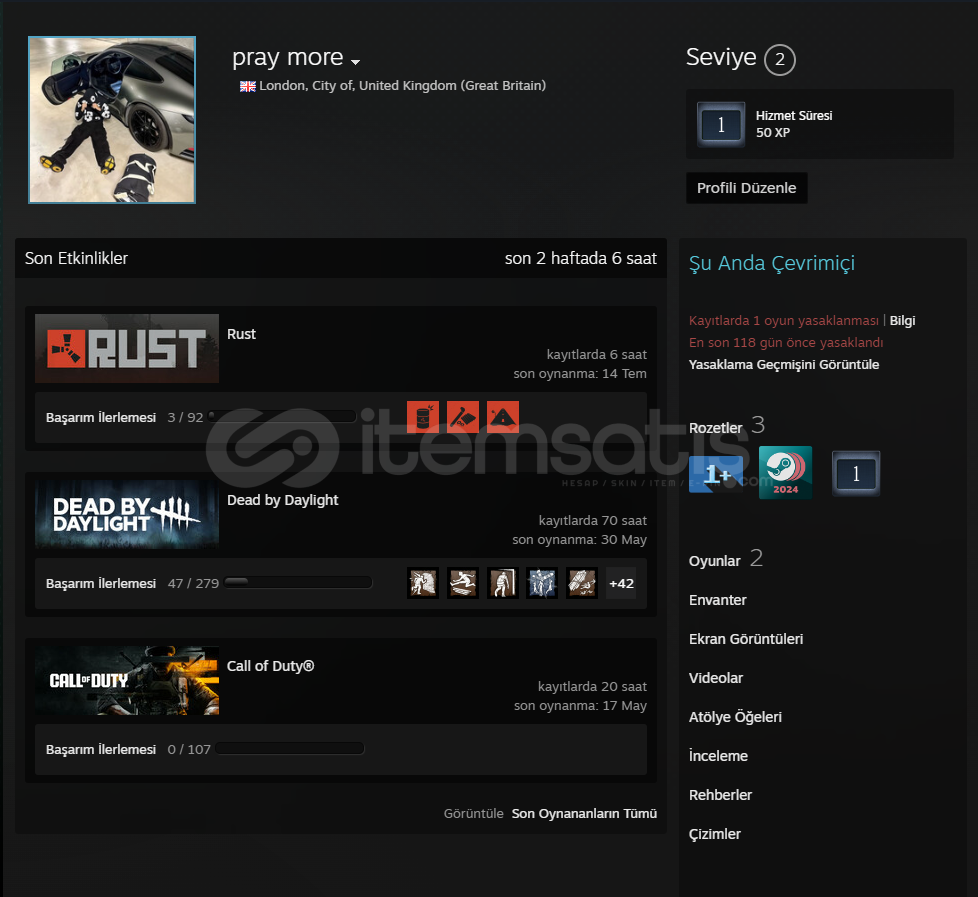Click the son 2 haftada 6 saat text
The width and height of the screenshot is (978, 897).
581,258
